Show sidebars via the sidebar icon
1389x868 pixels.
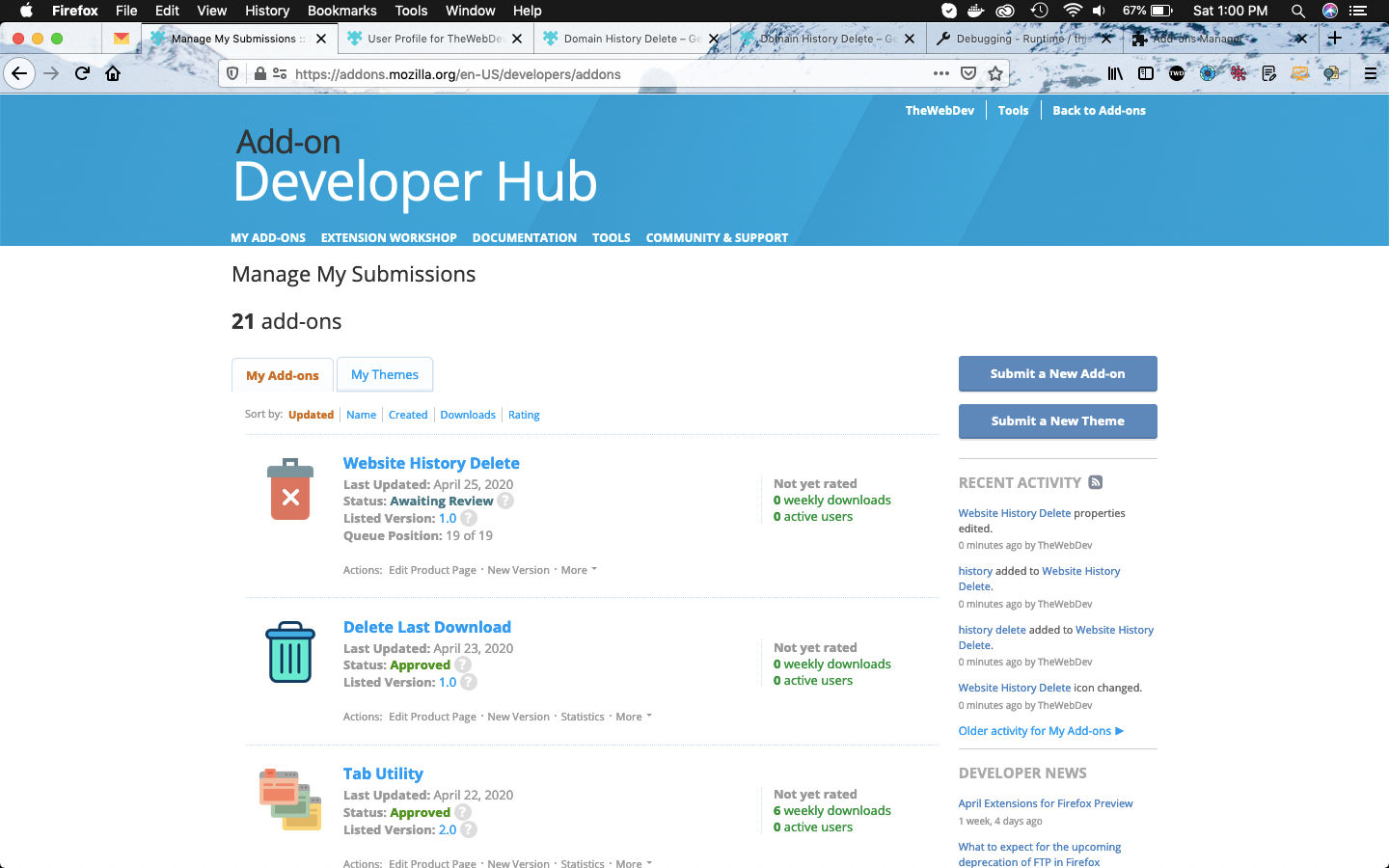(x=1146, y=73)
